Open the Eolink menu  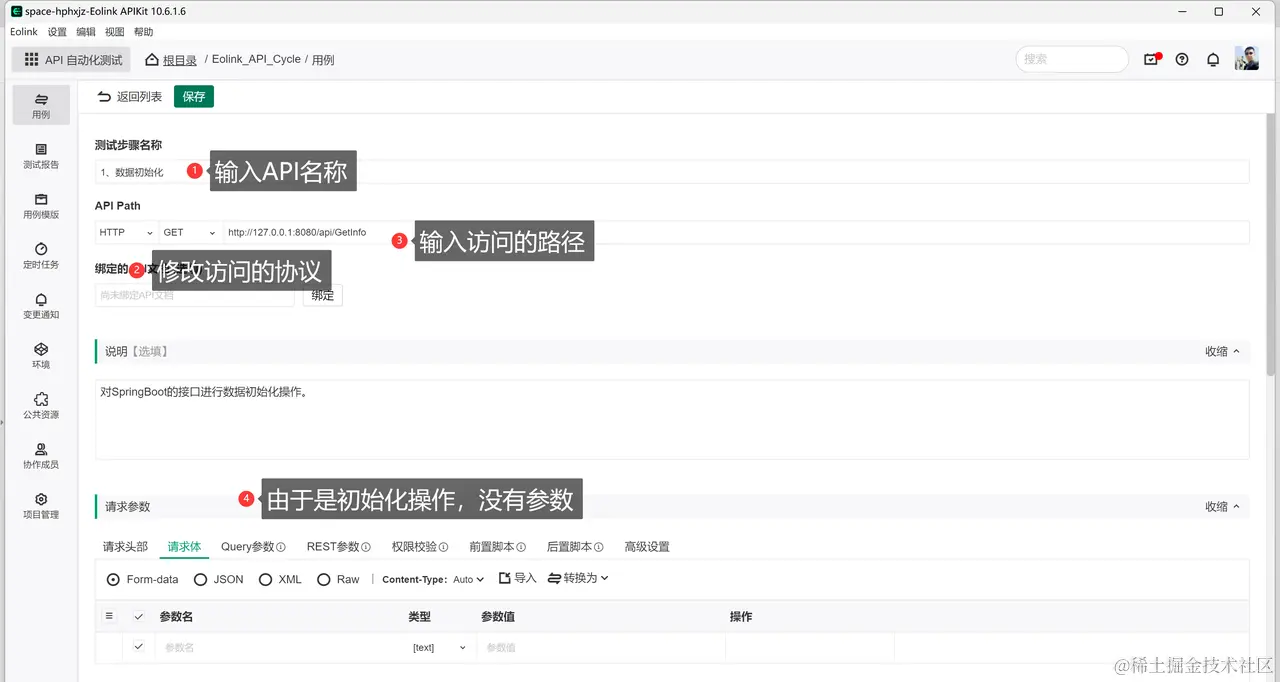(24, 32)
